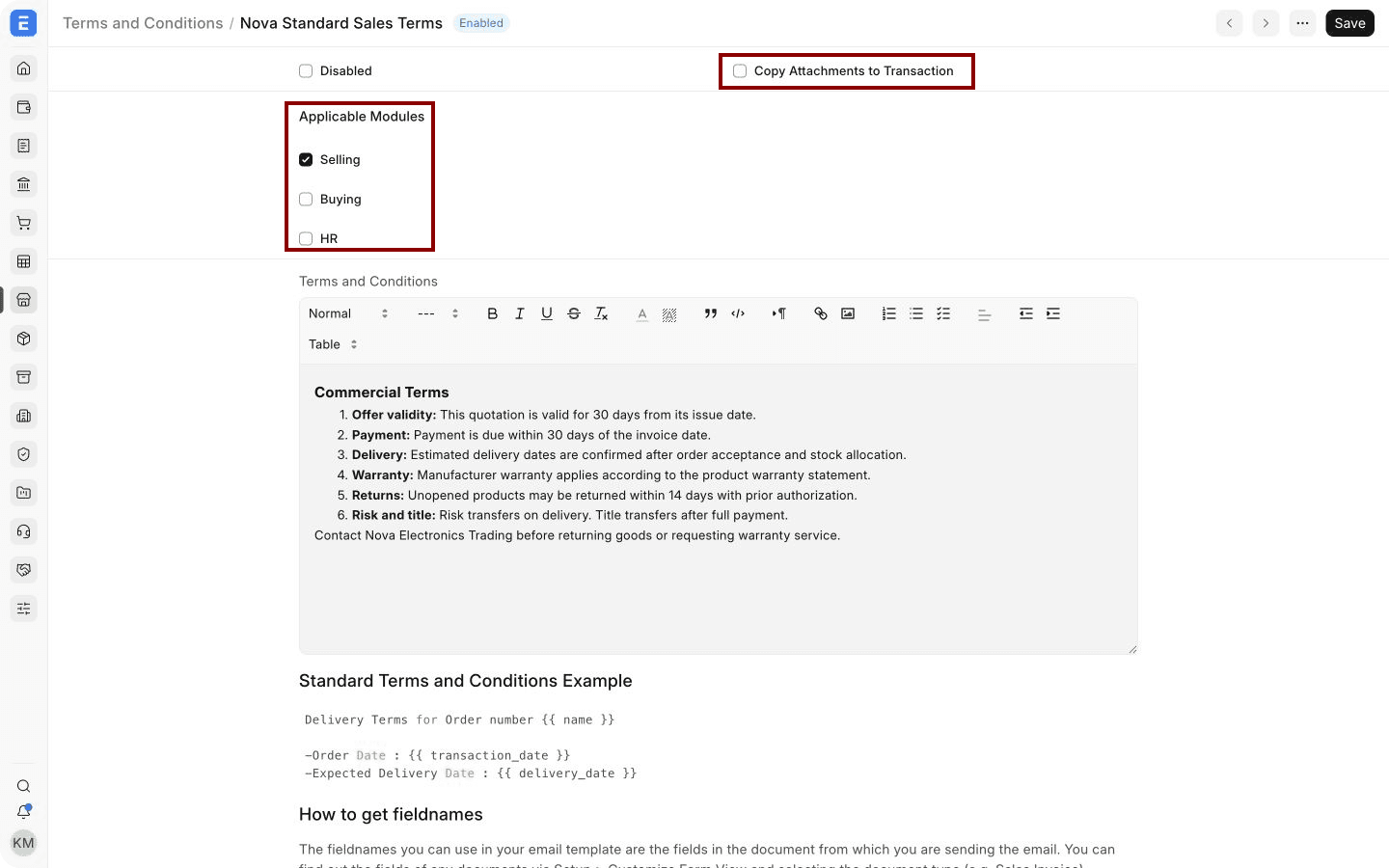Open notifications via the bell icon

tap(24, 812)
